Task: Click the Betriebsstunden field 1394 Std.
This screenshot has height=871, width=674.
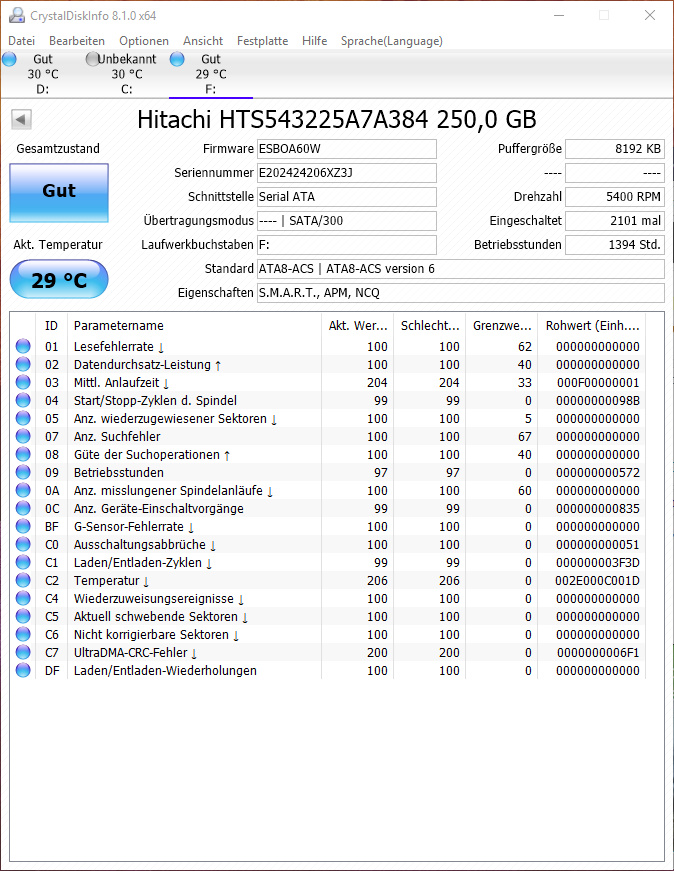Action: pos(615,244)
